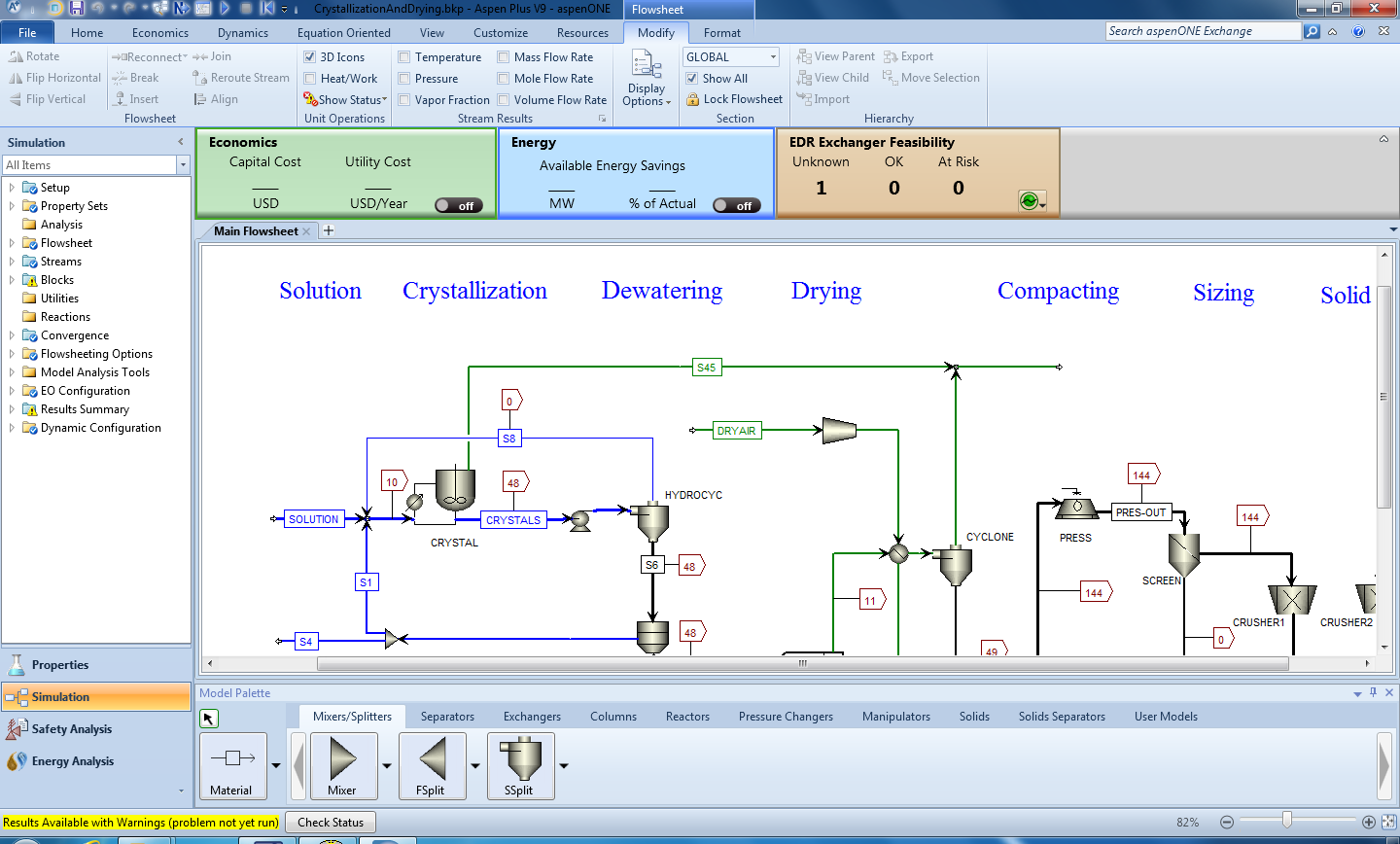Click the Simulation environment button

coord(96,697)
